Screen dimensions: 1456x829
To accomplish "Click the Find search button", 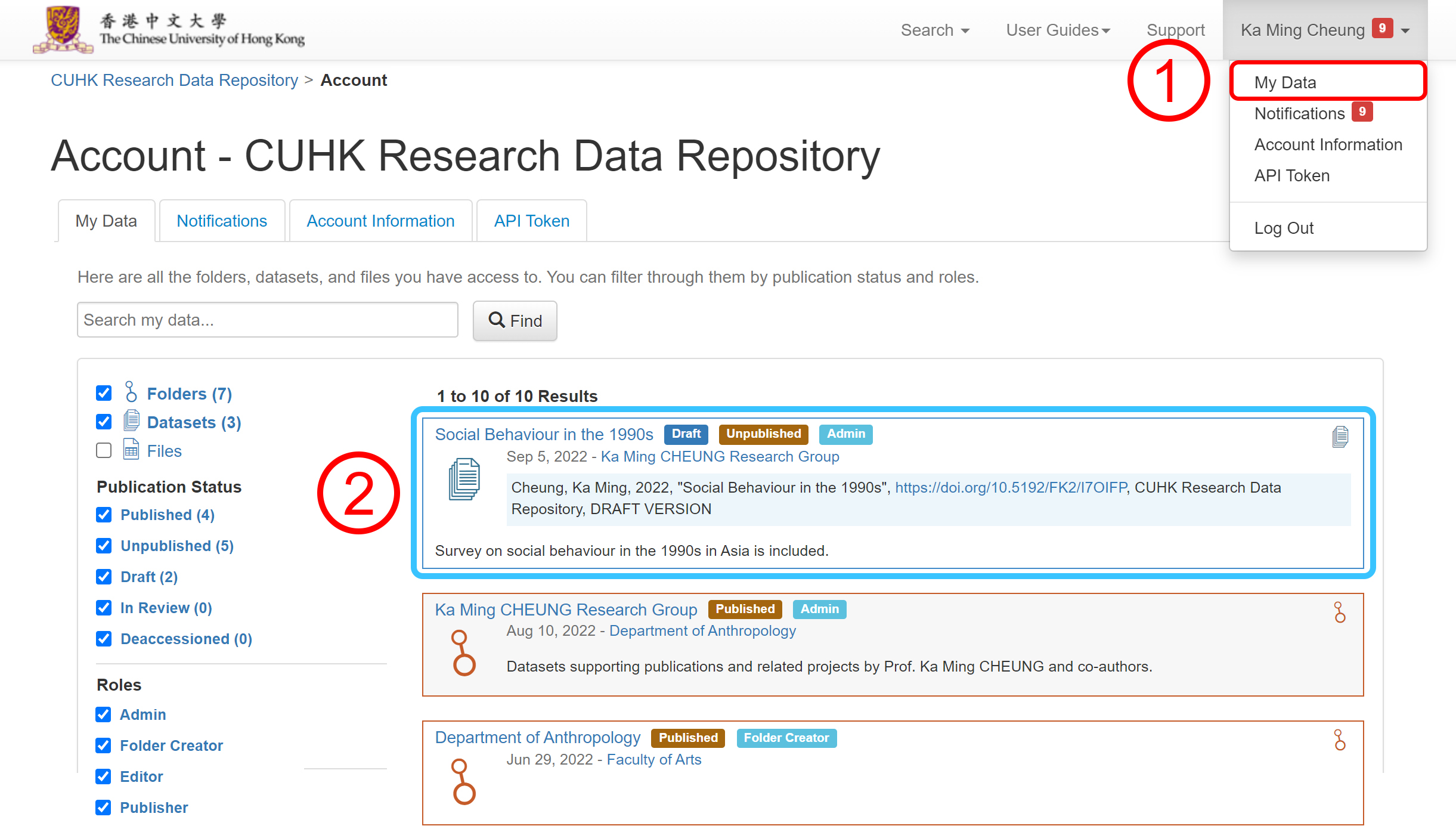I will (x=515, y=321).
